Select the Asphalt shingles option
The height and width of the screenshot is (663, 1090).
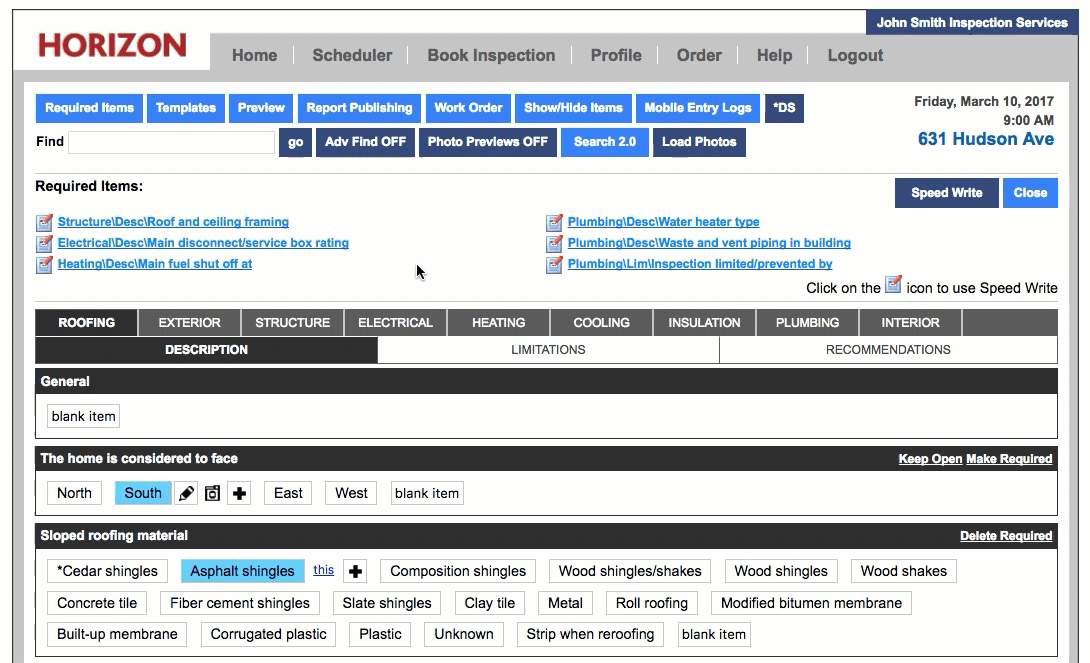242,571
